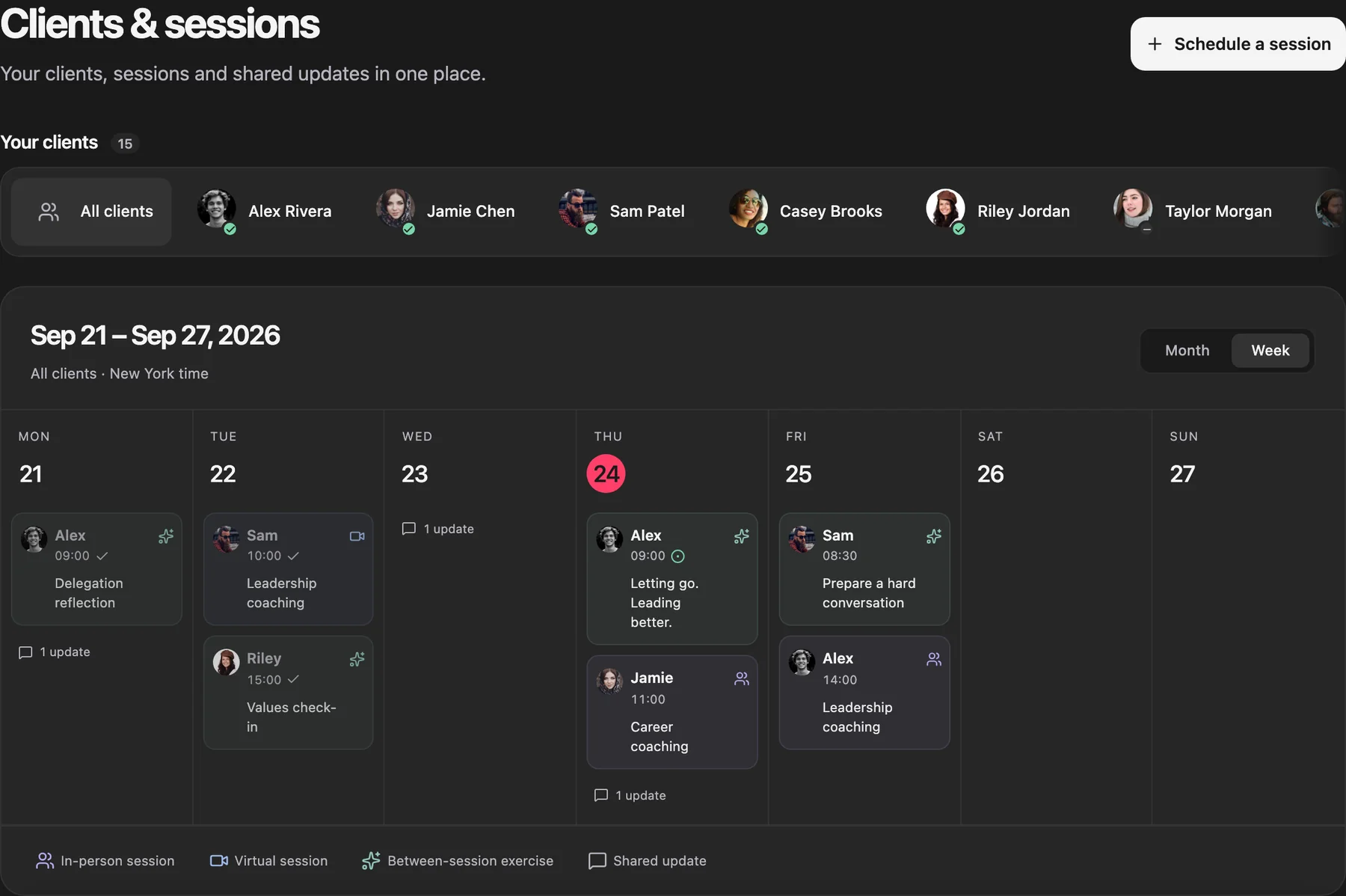Click the live status icon beside Thursday's 09:00
This screenshot has width=1346, height=896.
point(677,556)
